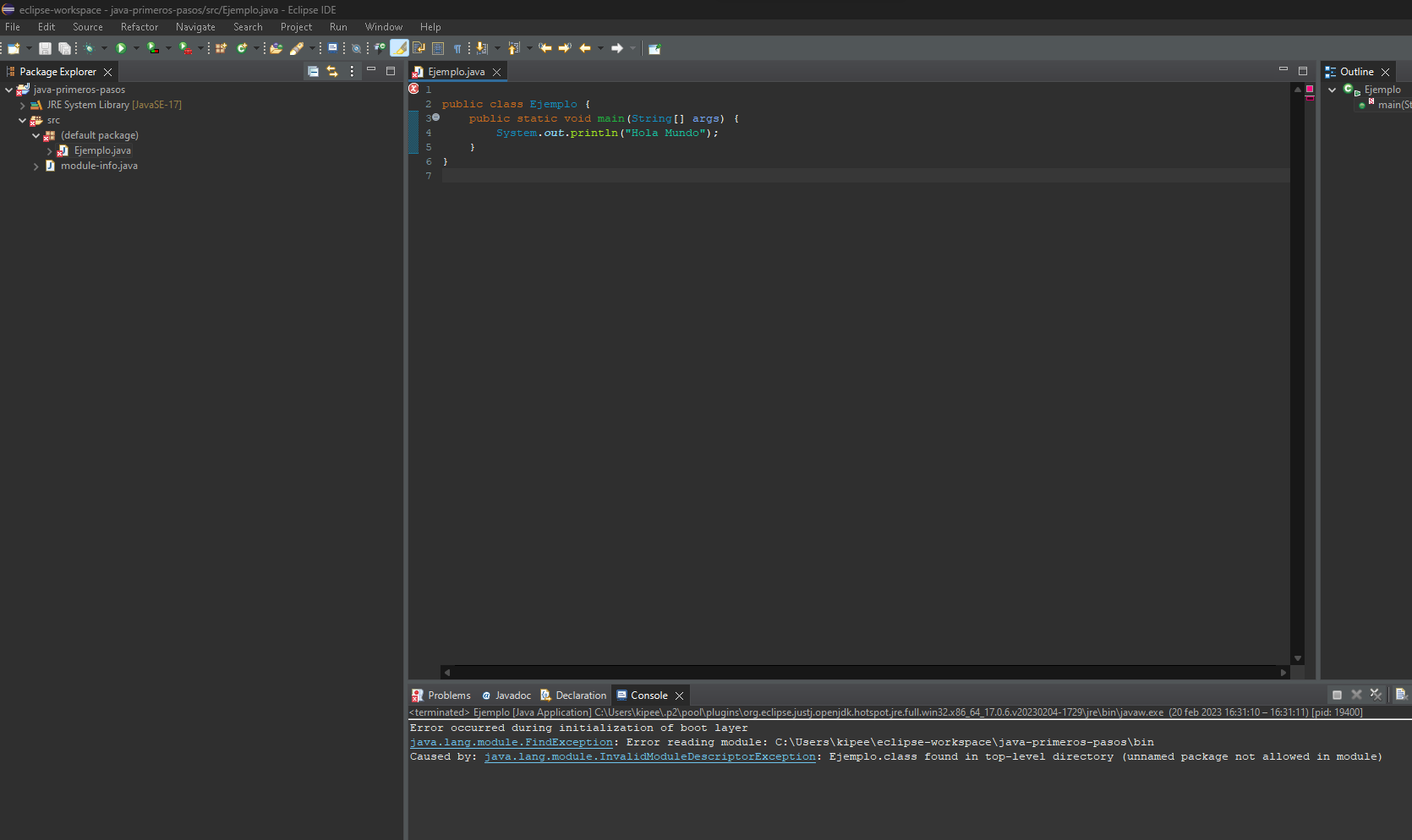Run the program with green play icon

pos(121,48)
